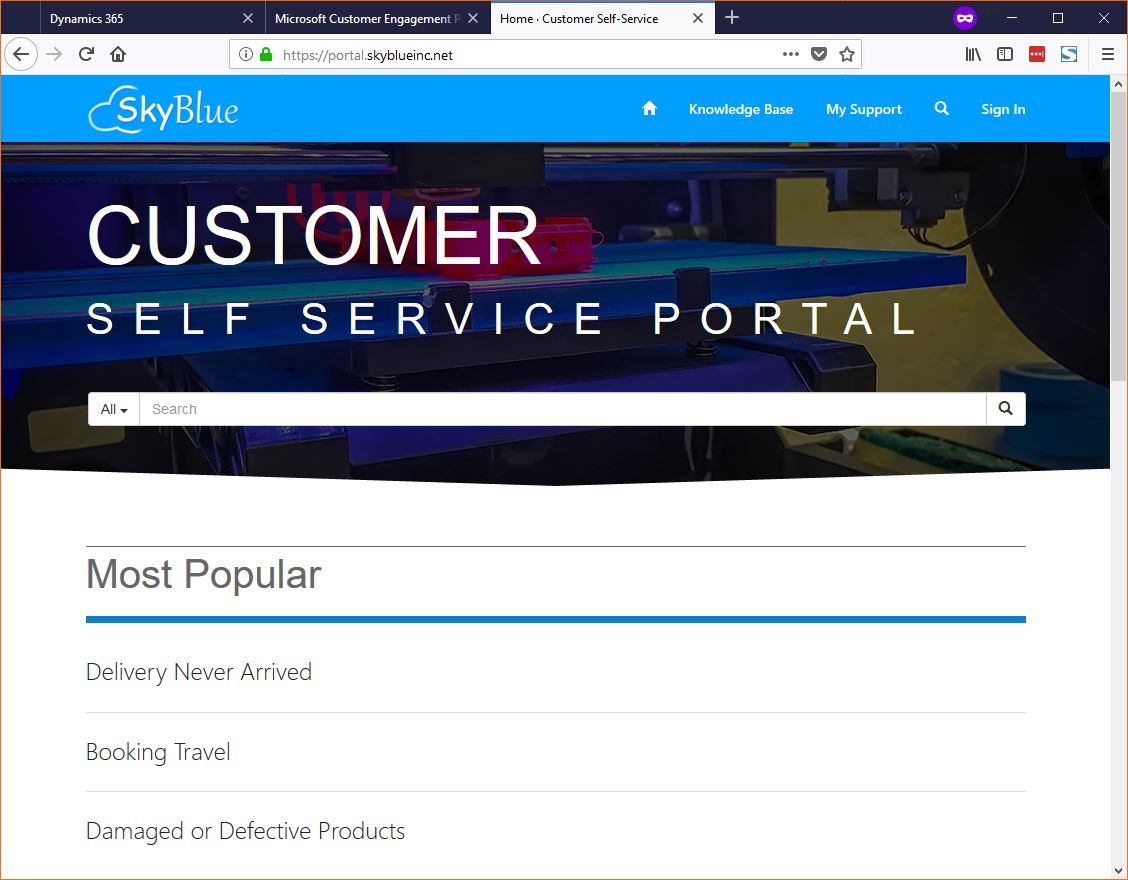Open the Knowledge Base link

tap(740, 109)
